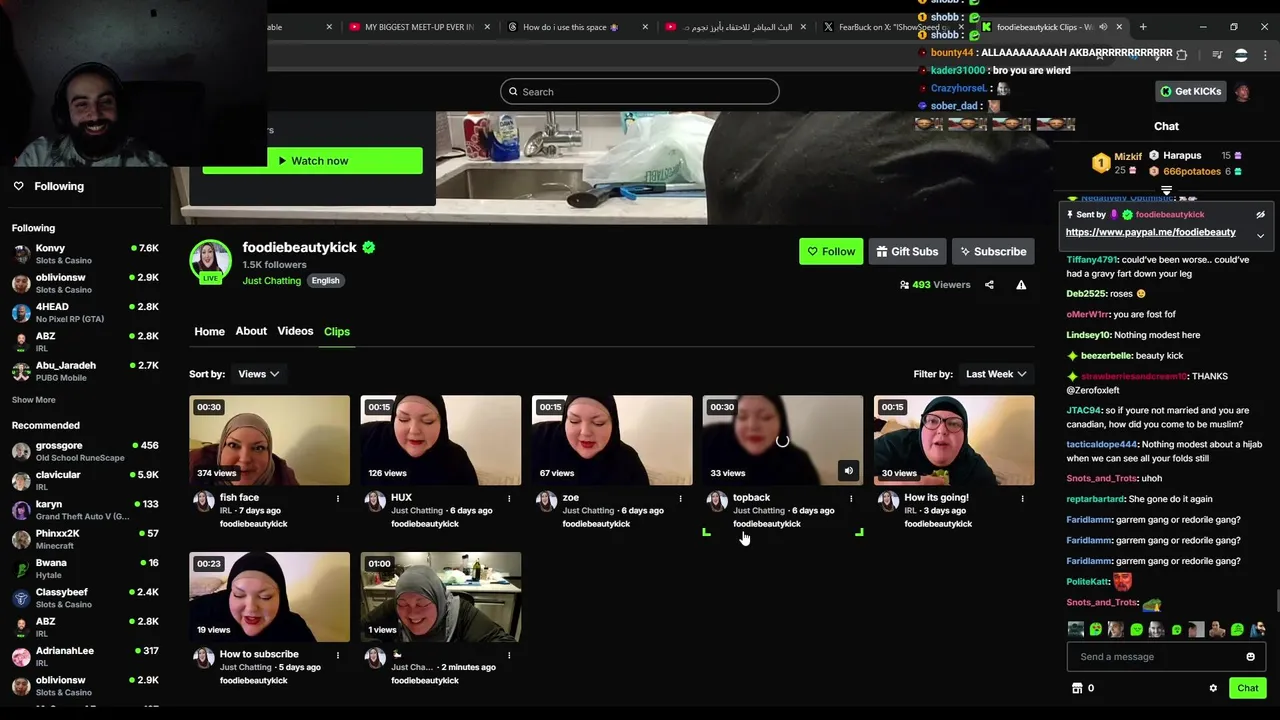Click the report warning triangle icon
1280x720 pixels.
(1021, 285)
